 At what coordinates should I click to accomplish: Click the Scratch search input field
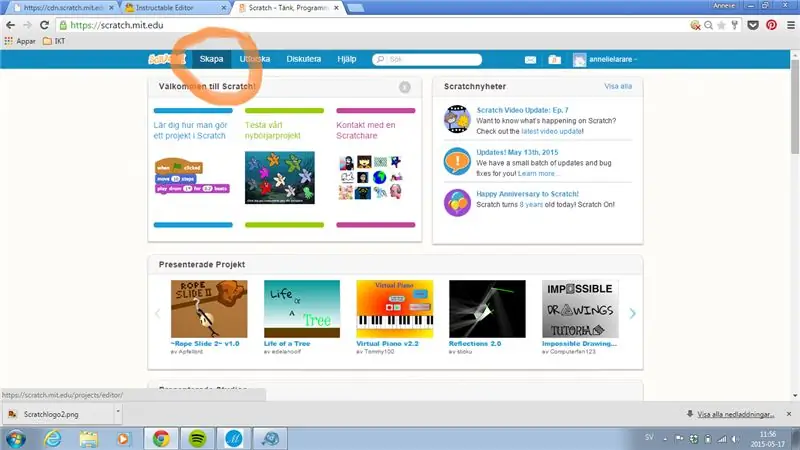tap(427, 60)
